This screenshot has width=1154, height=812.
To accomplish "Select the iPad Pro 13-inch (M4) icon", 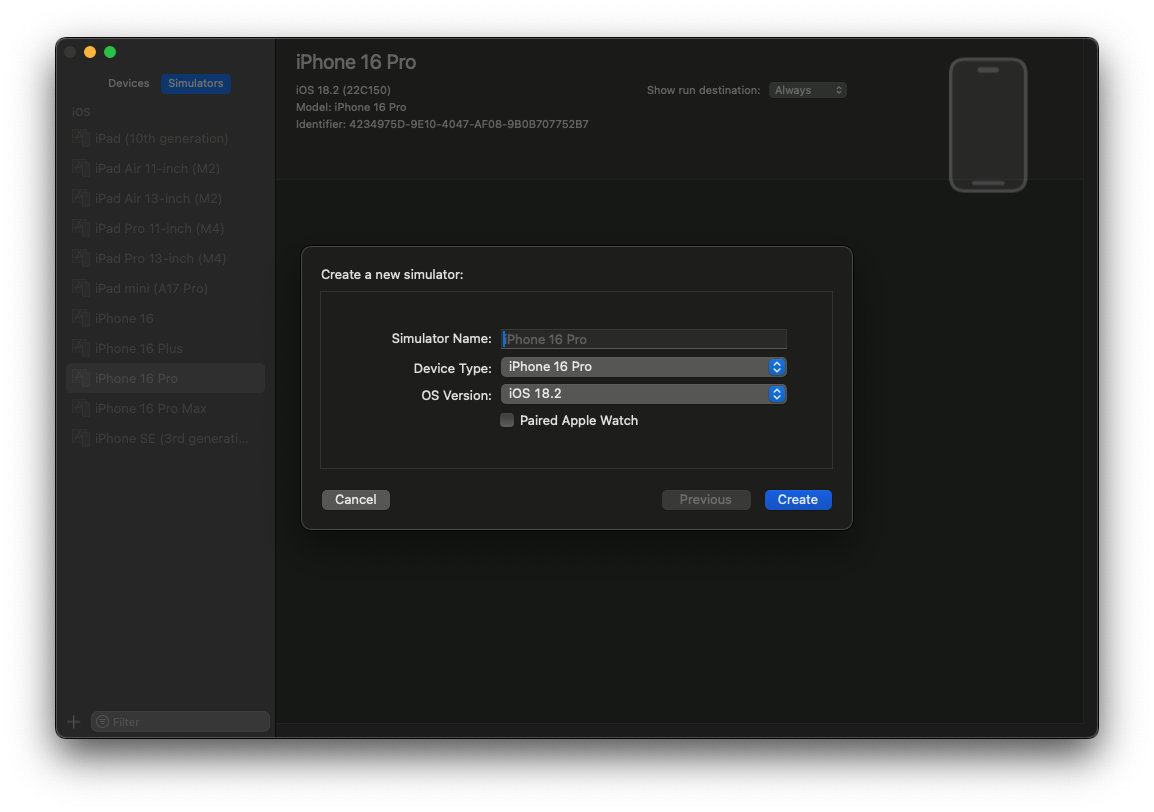I will click(80, 258).
